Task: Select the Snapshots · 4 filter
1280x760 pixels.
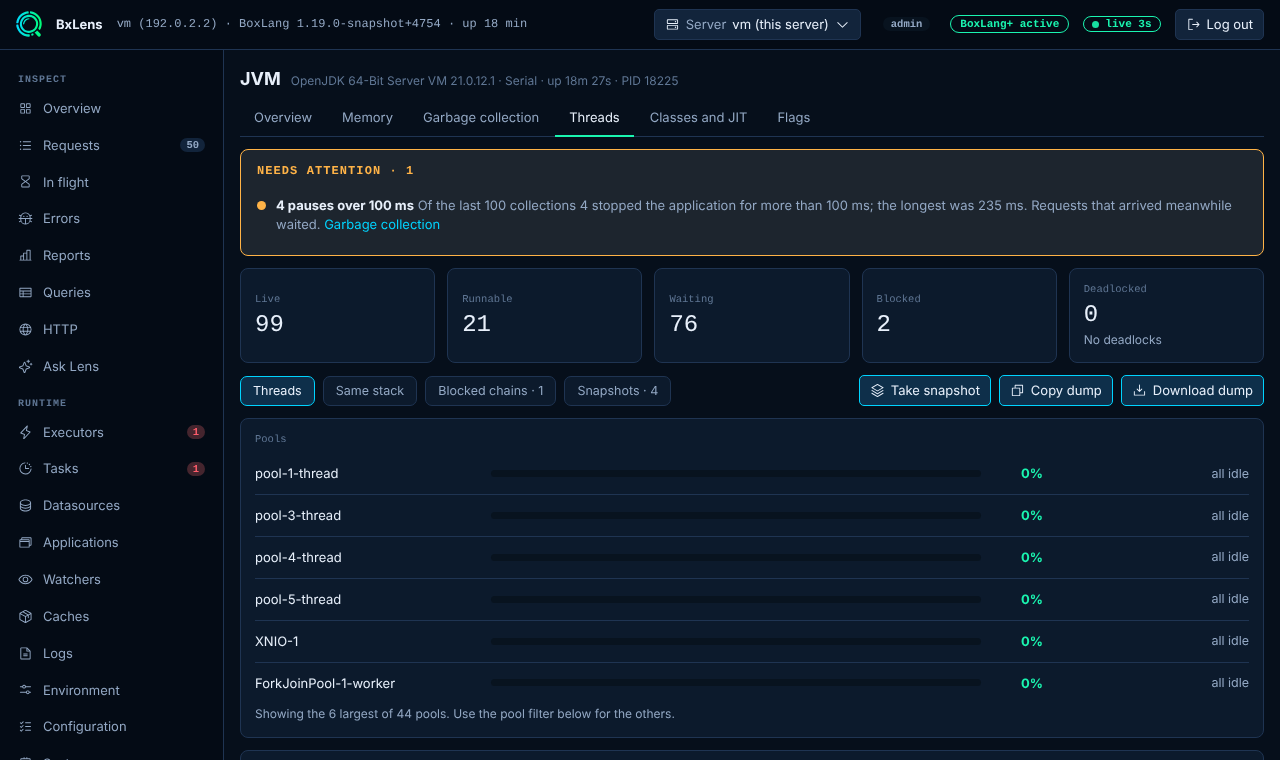Action: [x=617, y=390]
